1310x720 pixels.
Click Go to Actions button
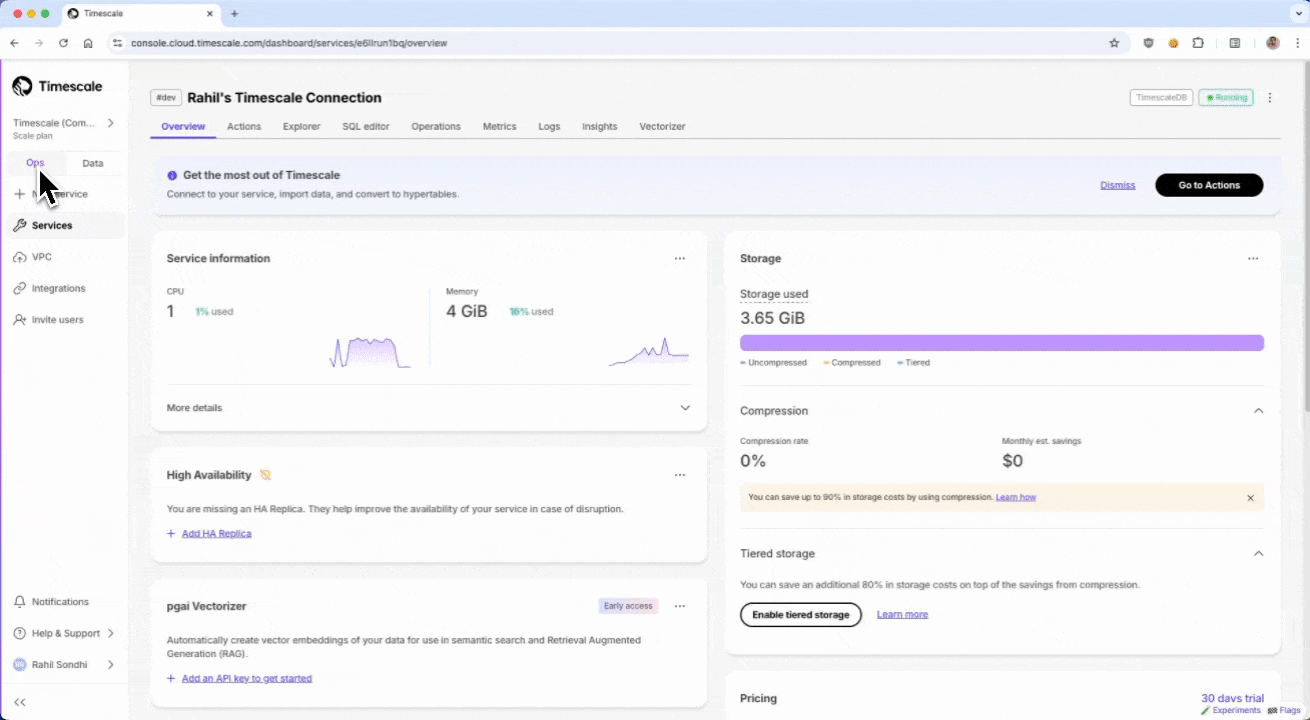[1208, 185]
